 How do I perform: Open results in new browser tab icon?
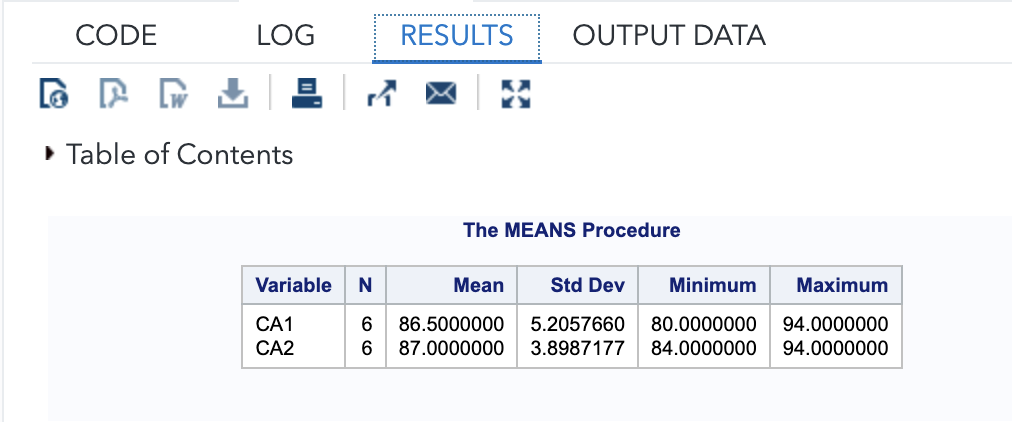[x=380, y=95]
